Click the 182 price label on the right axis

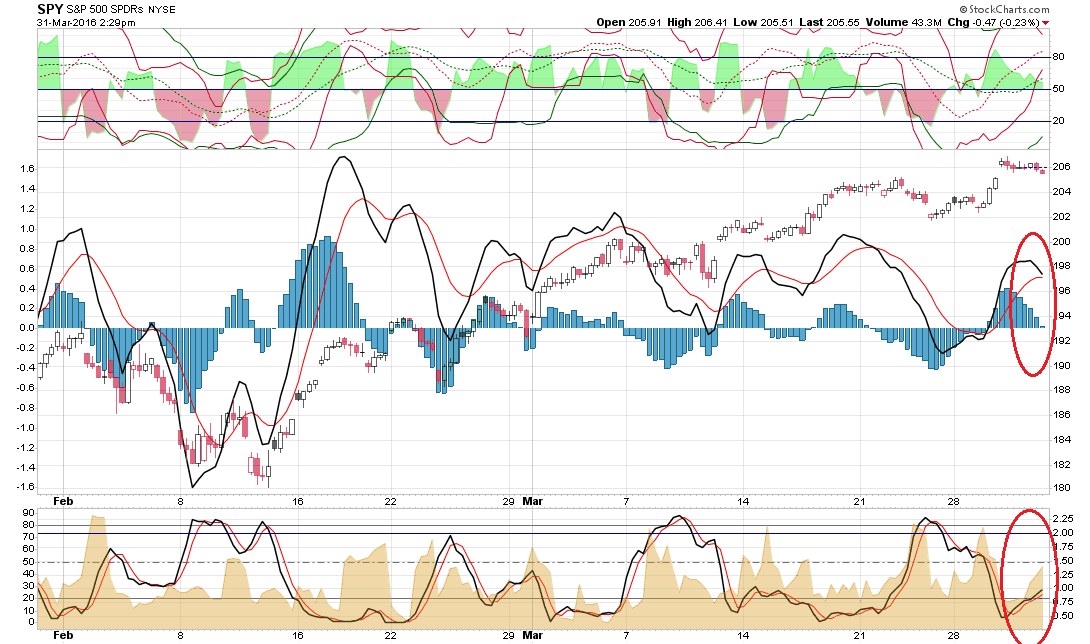coord(1061,465)
